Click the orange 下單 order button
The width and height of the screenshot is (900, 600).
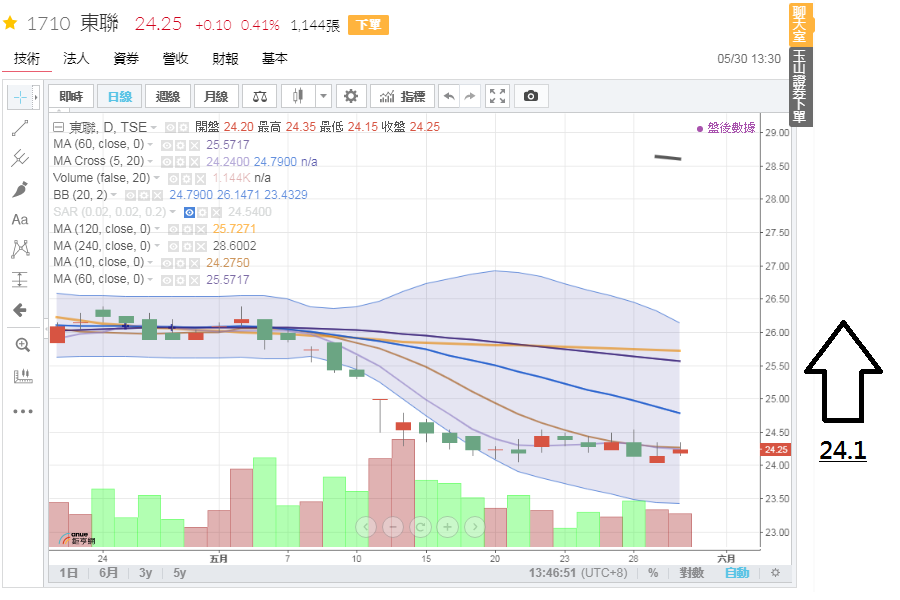tap(368, 25)
